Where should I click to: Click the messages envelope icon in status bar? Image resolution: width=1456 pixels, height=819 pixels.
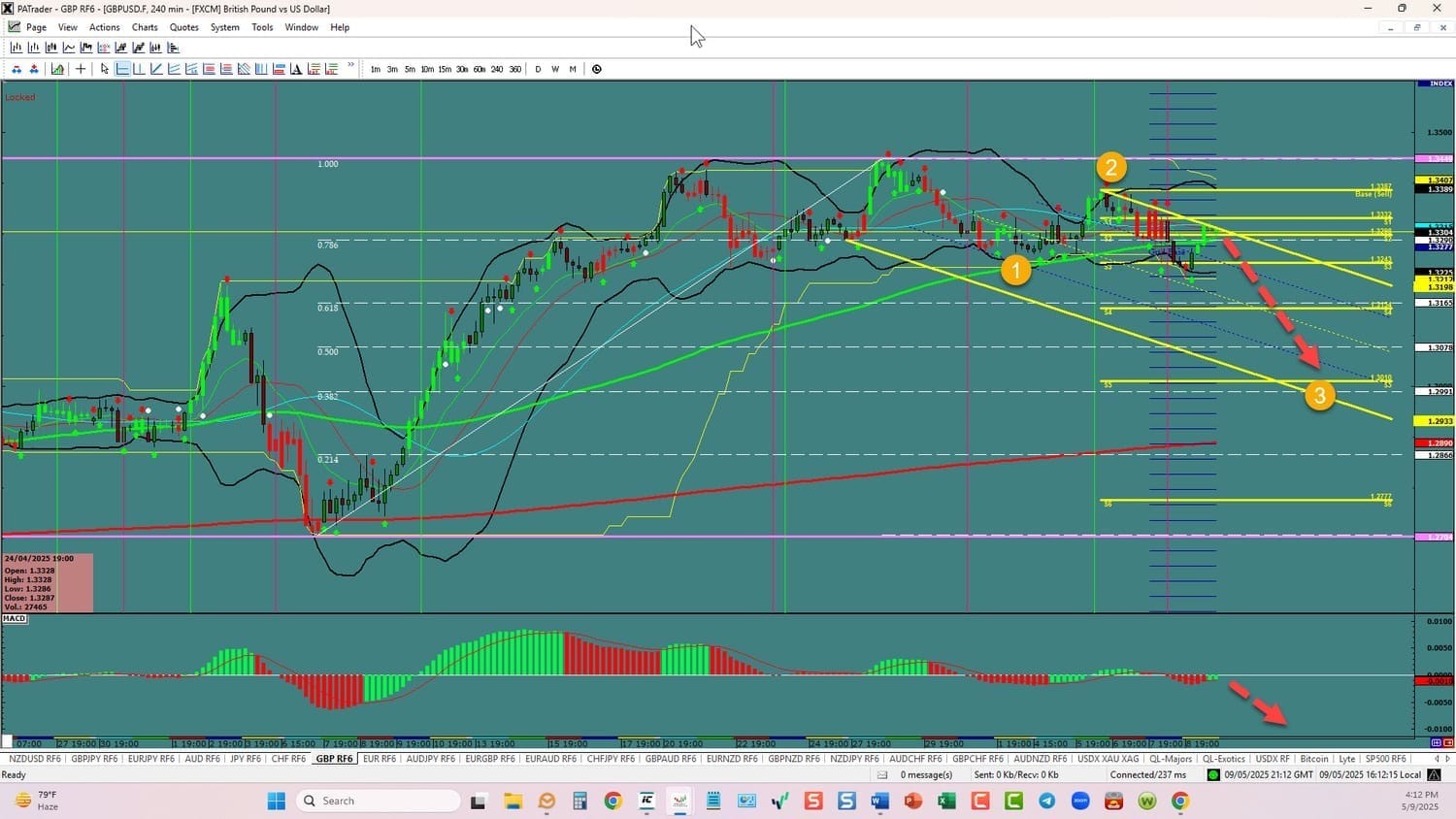882,774
